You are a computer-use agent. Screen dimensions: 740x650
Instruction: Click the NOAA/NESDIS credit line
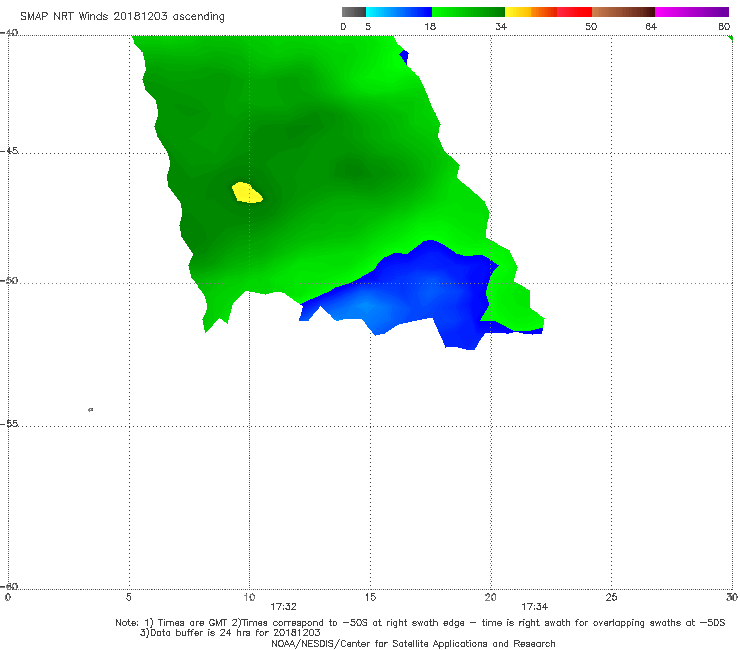pos(413,643)
